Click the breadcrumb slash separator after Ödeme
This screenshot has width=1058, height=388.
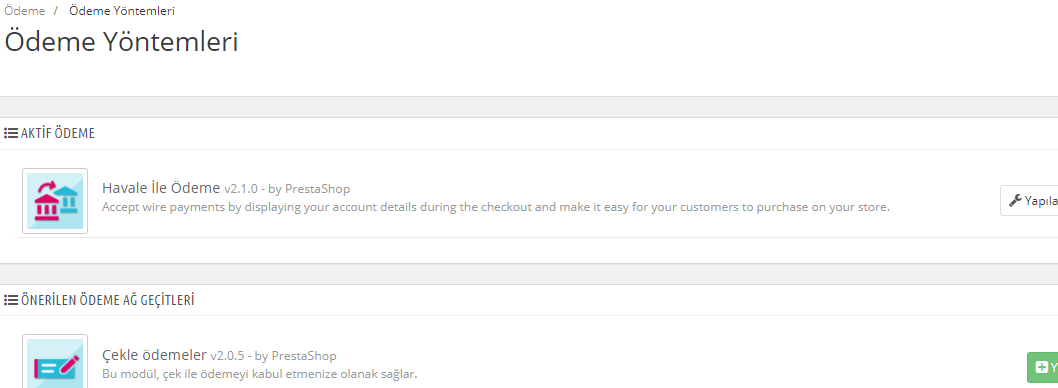[56, 11]
